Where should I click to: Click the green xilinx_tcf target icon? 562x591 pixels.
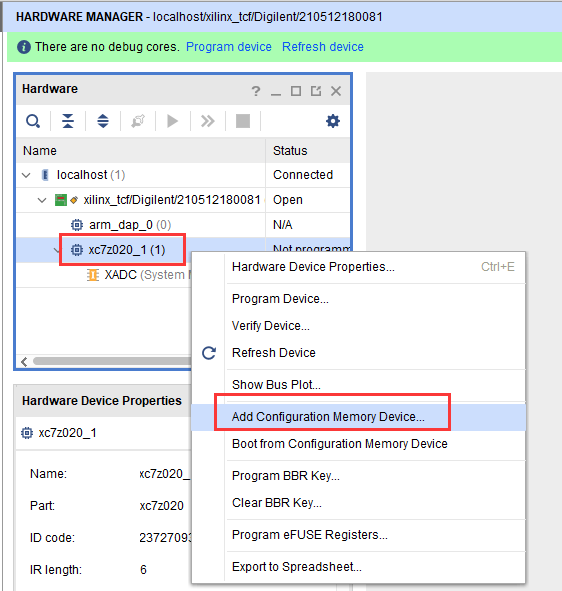click(61, 200)
